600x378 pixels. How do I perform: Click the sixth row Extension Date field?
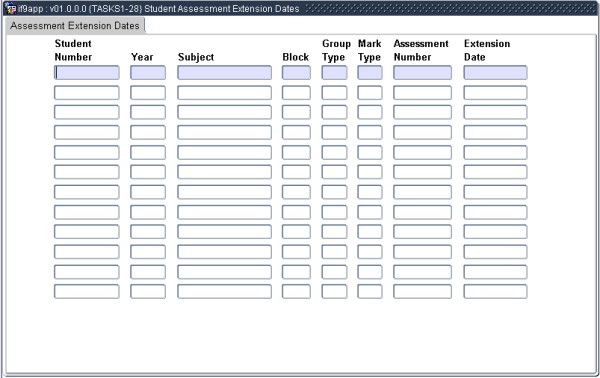click(x=495, y=172)
